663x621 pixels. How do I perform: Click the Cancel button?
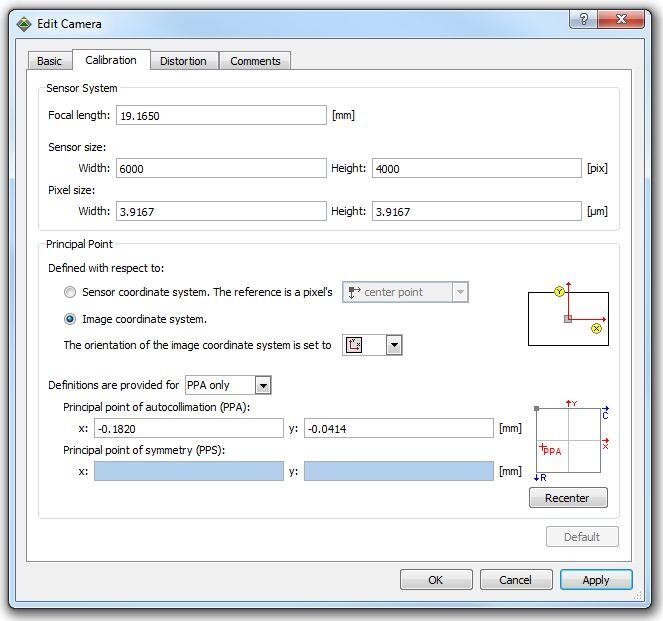pyautogui.click(x=516, y=580)
